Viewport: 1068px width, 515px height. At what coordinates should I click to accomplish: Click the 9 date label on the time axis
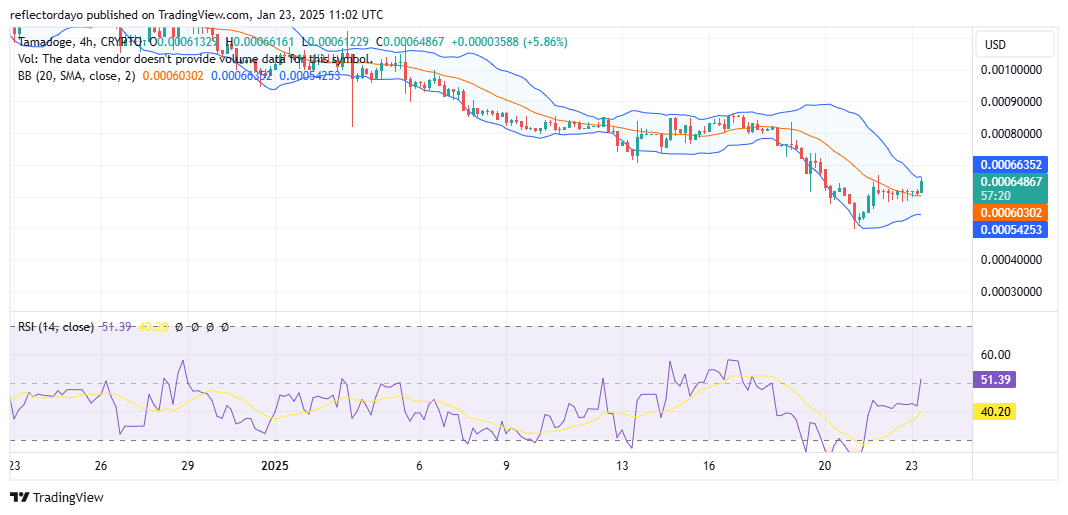coord(506,467)
